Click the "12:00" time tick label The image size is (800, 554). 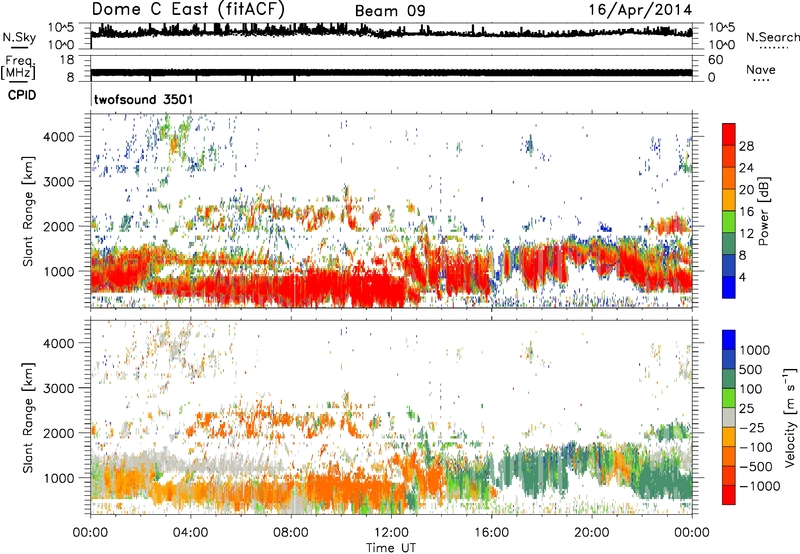(x=391, y=533)
